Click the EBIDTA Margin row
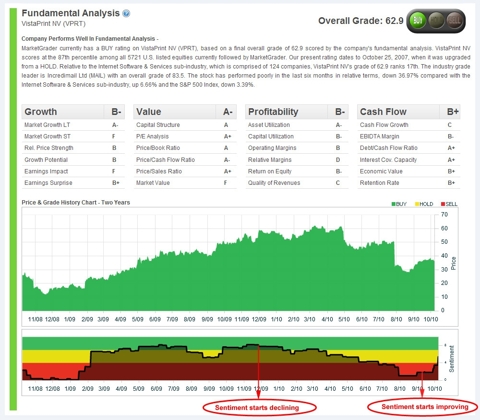This screenshot has width=480, height=420. [409, 136]
